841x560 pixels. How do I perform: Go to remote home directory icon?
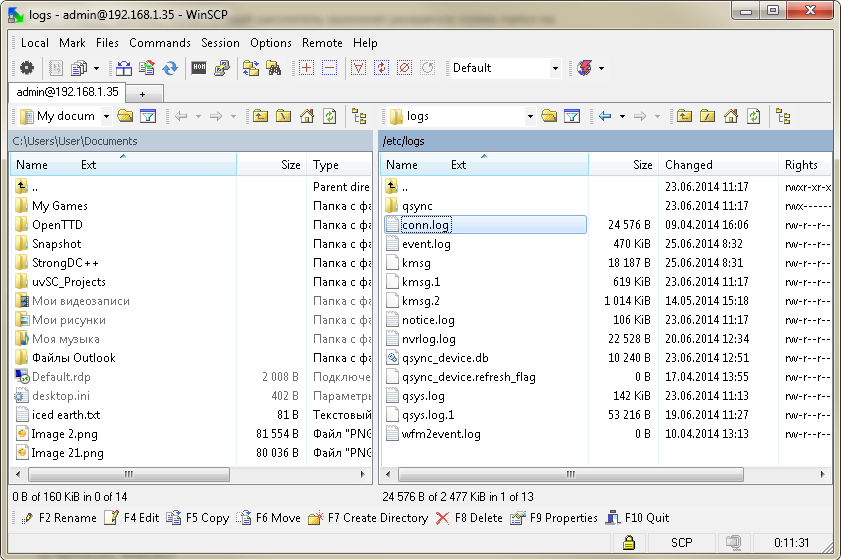point(731,116)
